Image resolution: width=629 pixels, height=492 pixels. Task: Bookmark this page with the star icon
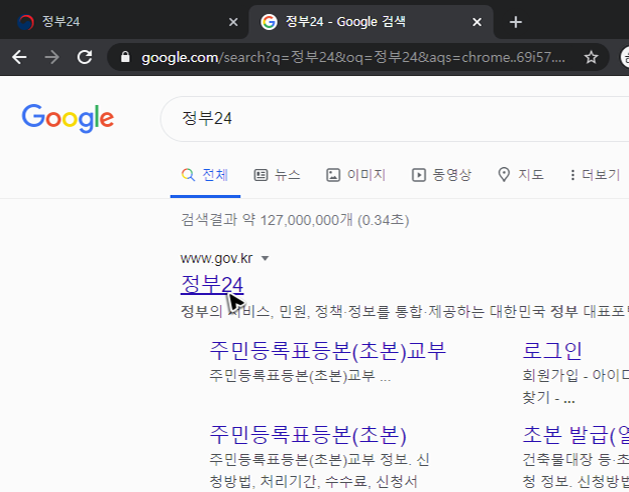[x=591, y=57]
